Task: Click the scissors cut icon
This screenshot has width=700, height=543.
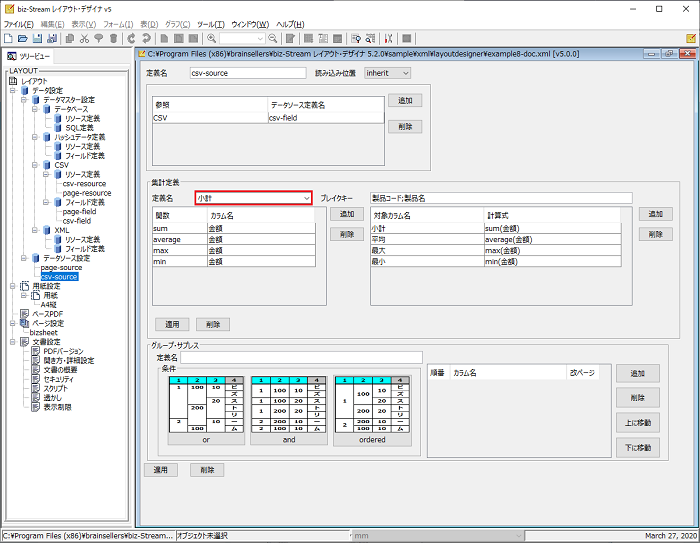Action: coord(84,38)
